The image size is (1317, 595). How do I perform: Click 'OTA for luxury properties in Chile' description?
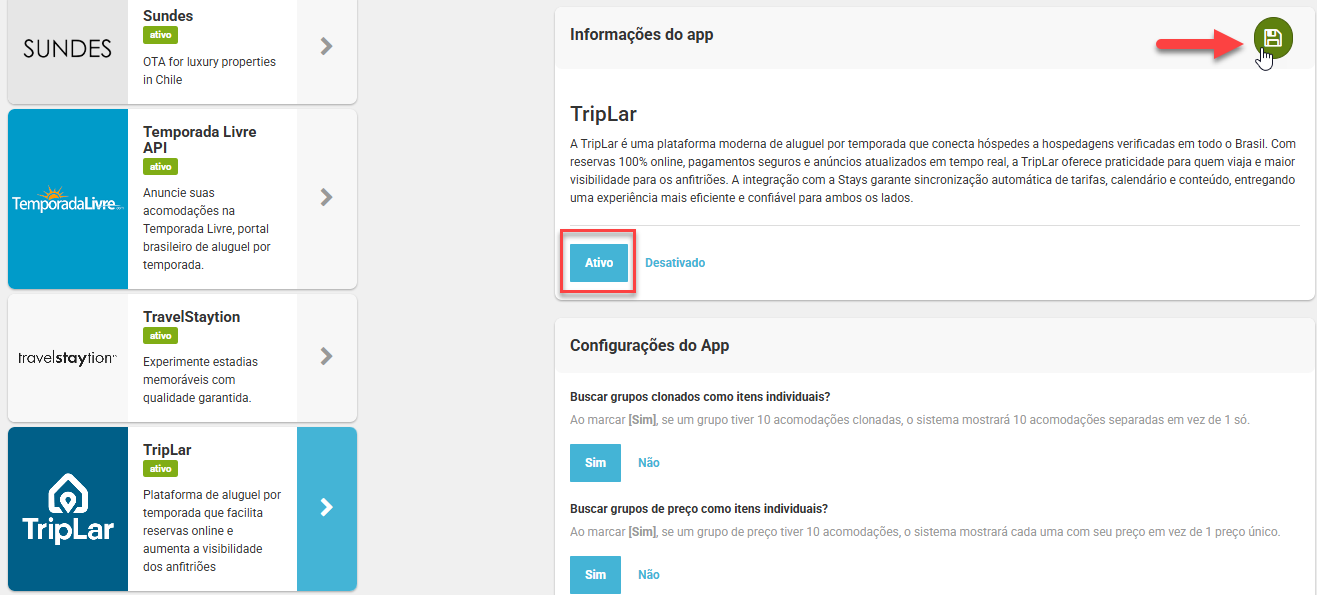click(209, 71)
